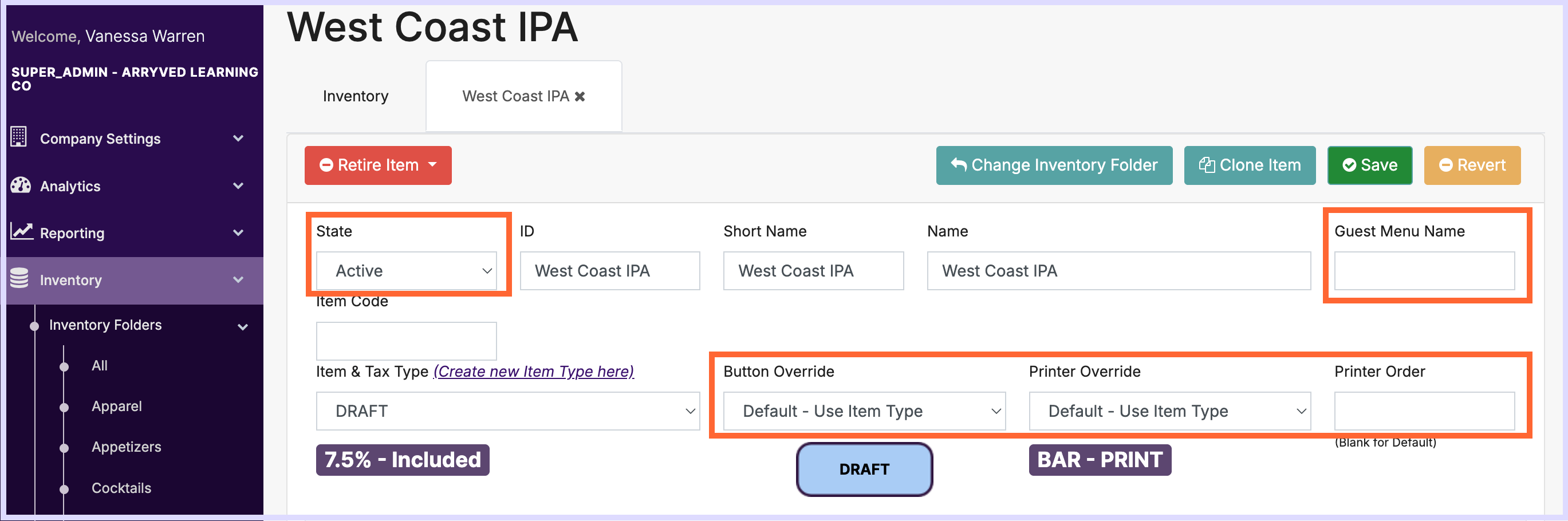
Task: Click the West Coast IPA page heading
Action: [432, 27]
